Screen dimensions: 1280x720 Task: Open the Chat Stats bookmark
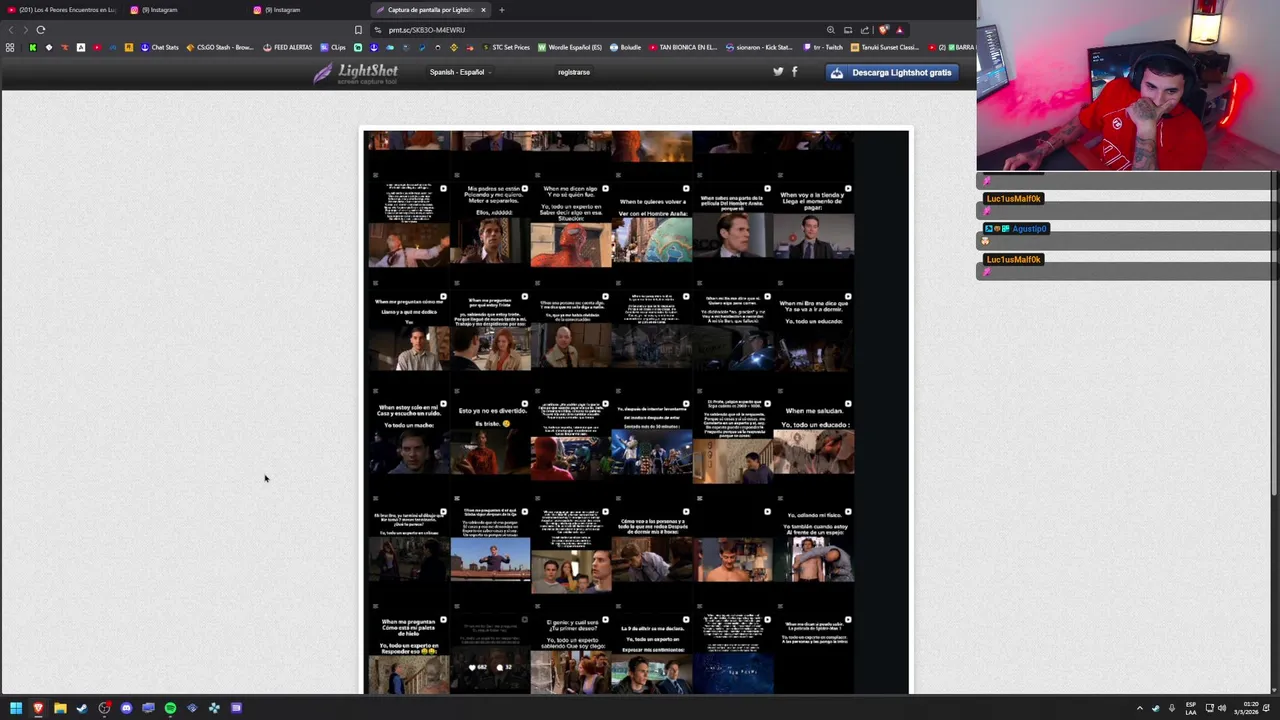[x=159, y=47]
